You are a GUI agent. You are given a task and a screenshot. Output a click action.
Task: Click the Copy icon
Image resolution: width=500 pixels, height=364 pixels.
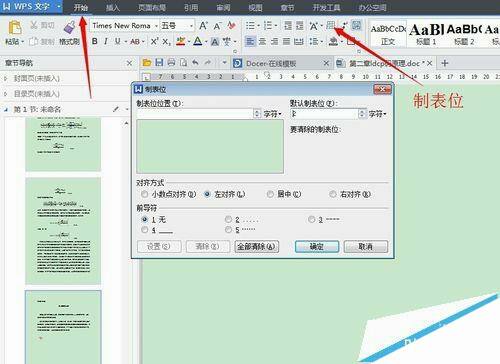pos(33,42)
